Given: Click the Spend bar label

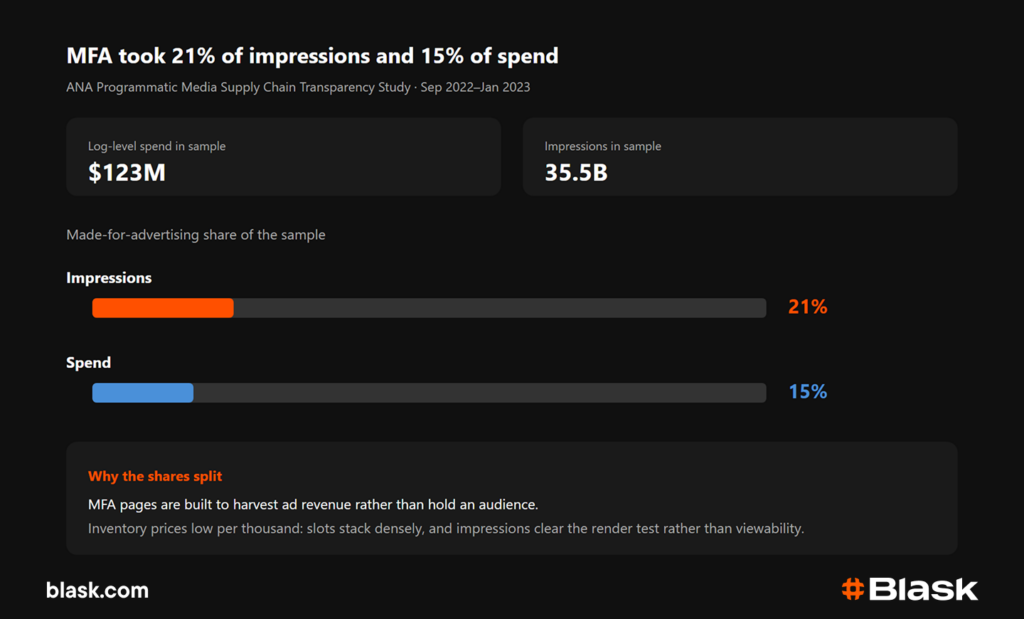Looking at the screenshot, I should click(88, 362).
